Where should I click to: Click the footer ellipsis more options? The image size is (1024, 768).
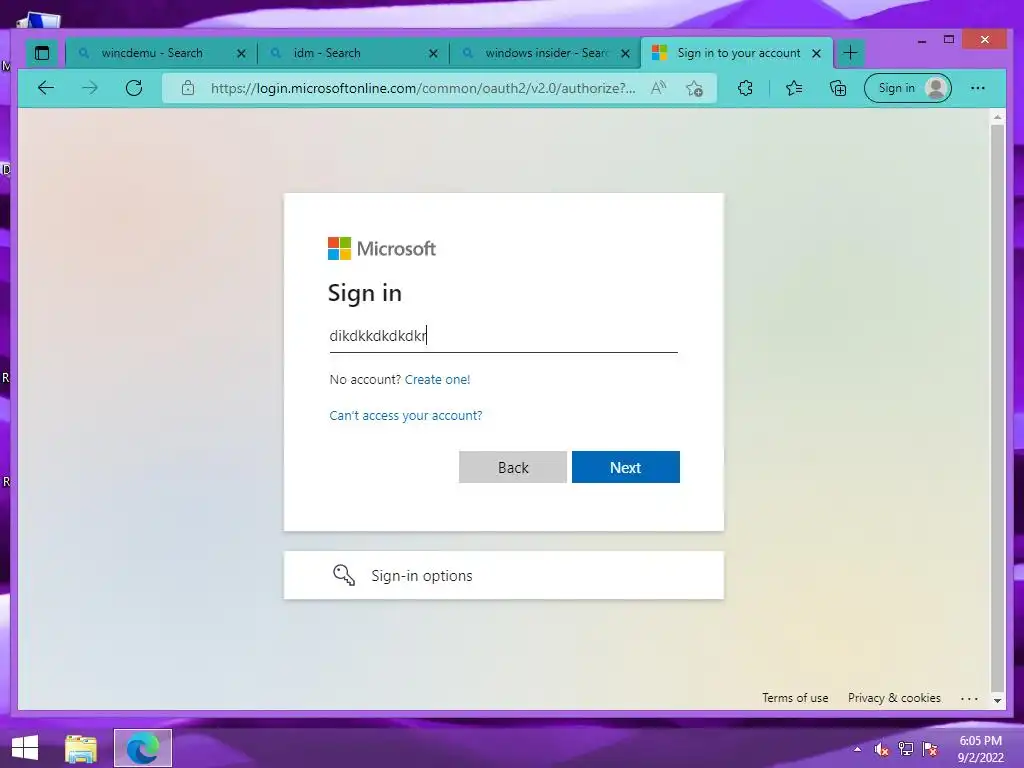click(969, 698)
